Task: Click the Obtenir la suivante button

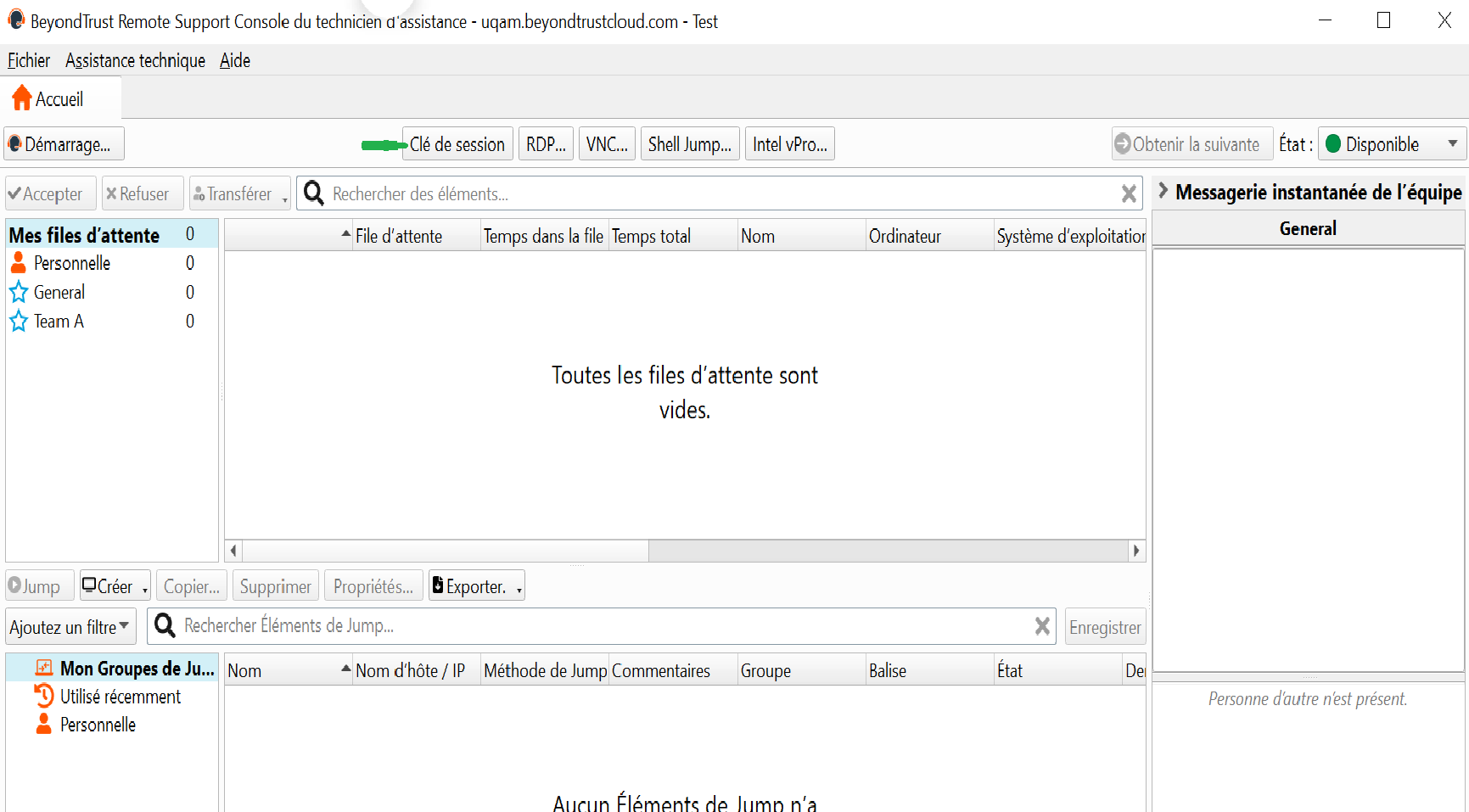Action: click(1191, 144)
